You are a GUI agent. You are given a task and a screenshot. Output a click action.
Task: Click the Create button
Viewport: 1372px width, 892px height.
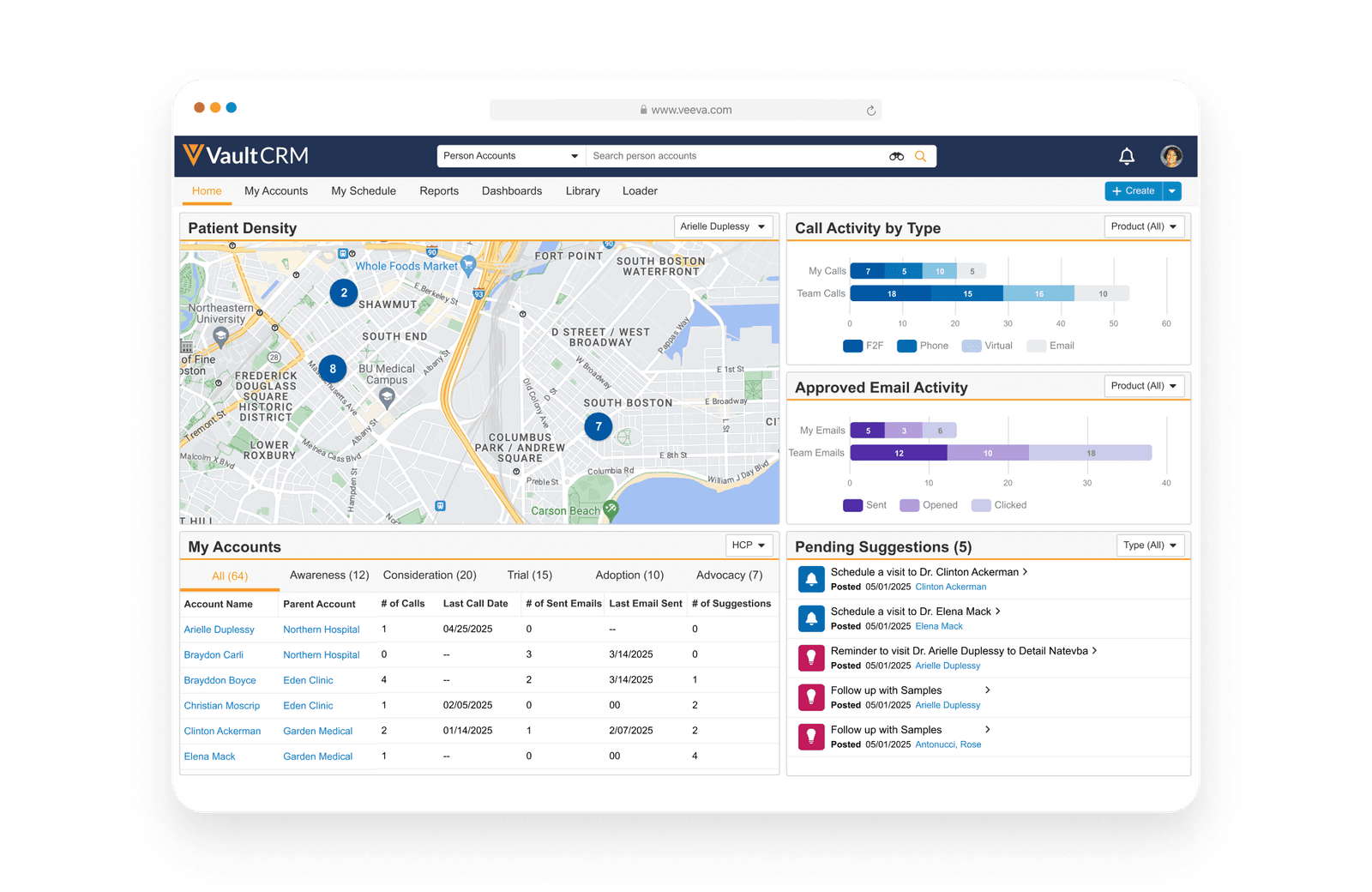pos(1133,191)
